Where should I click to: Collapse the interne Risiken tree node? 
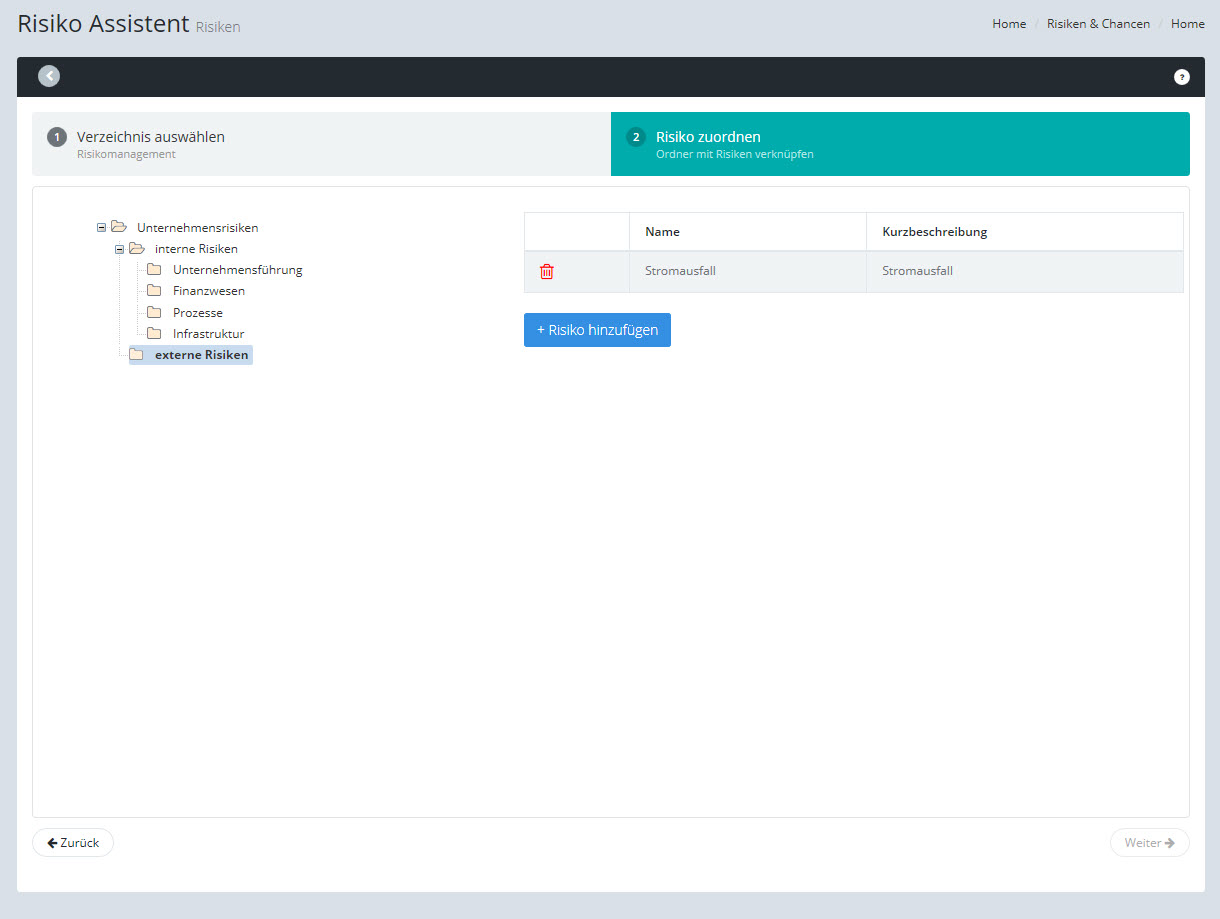point(119,249)
